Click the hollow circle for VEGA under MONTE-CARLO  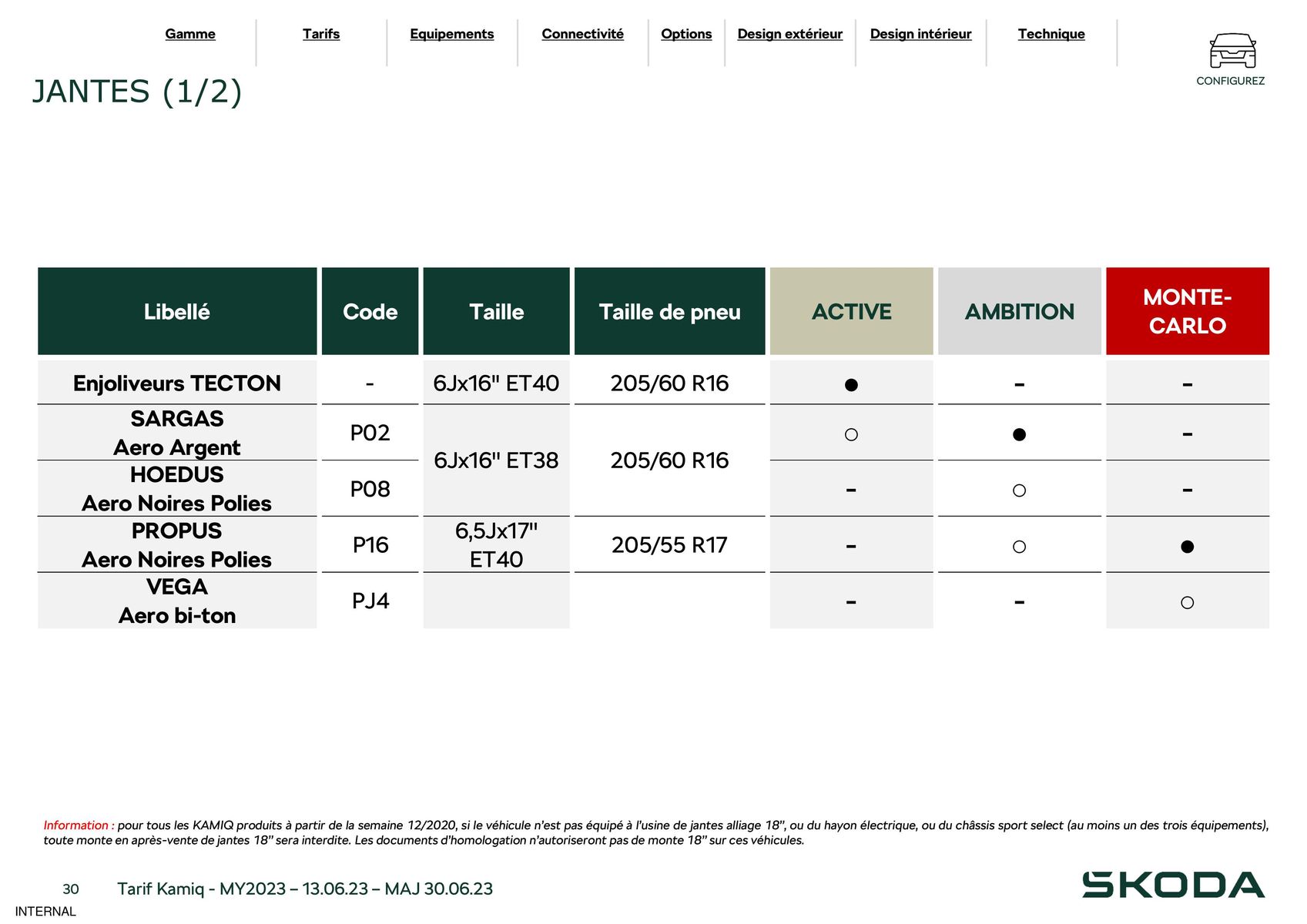(1188, 603)
